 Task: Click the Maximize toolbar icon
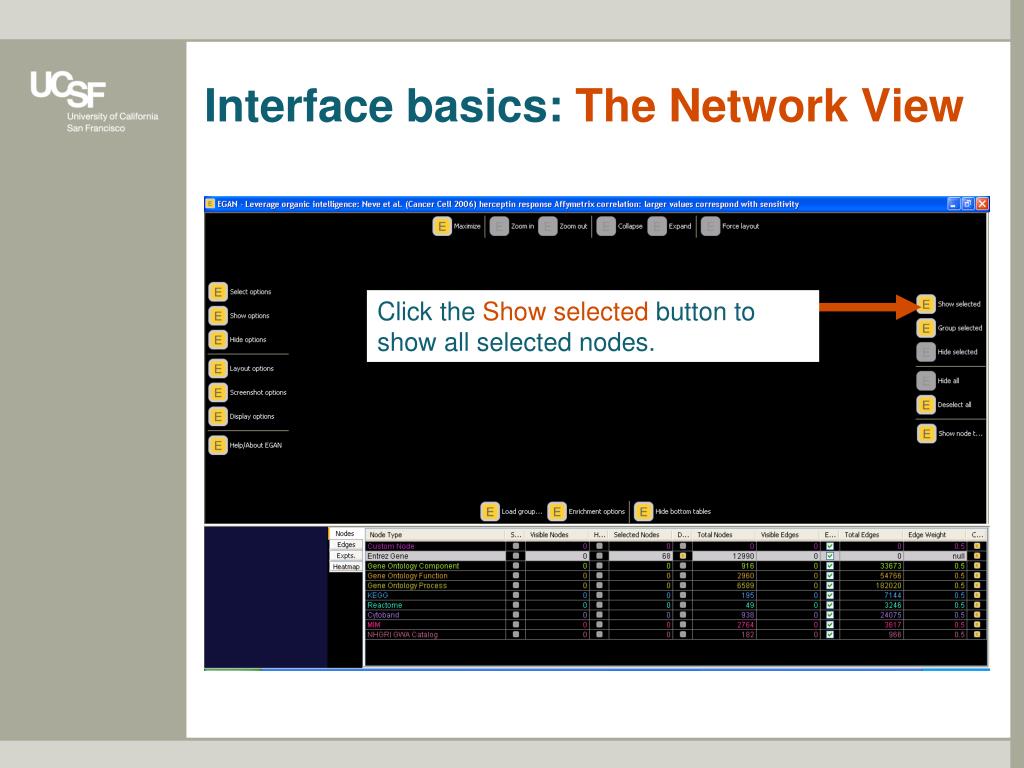(442, 227)
